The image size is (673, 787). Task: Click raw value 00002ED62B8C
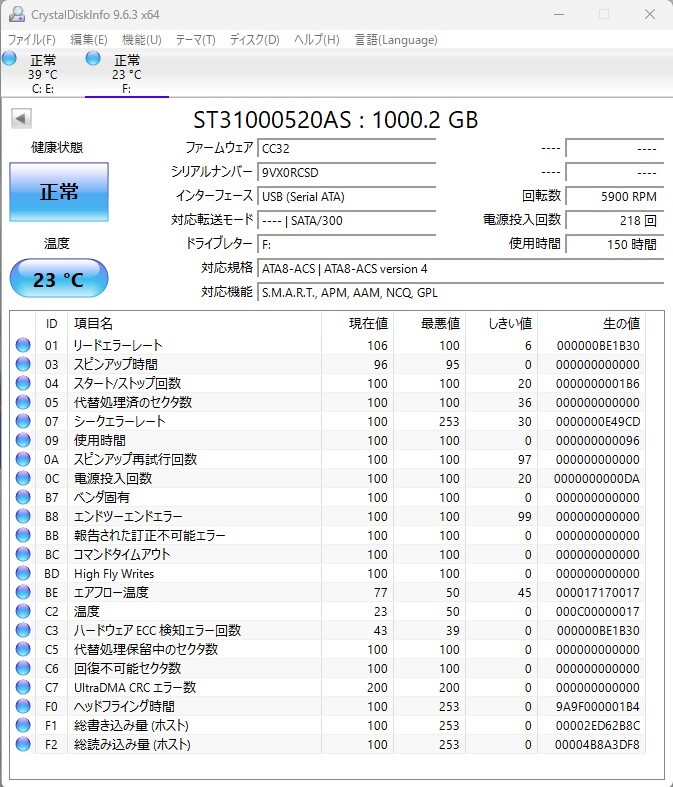pos(597,726)
